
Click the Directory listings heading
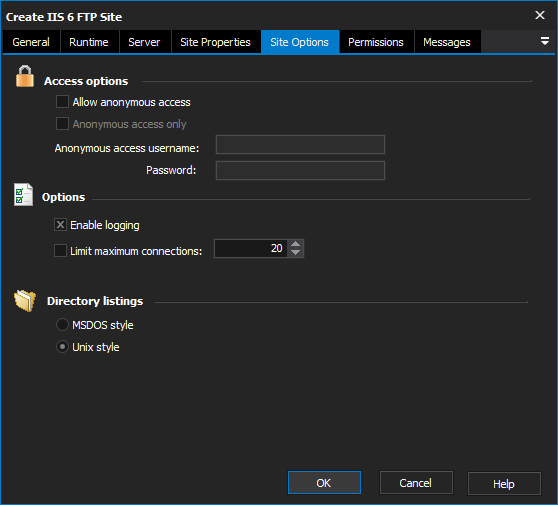(95, 301)
